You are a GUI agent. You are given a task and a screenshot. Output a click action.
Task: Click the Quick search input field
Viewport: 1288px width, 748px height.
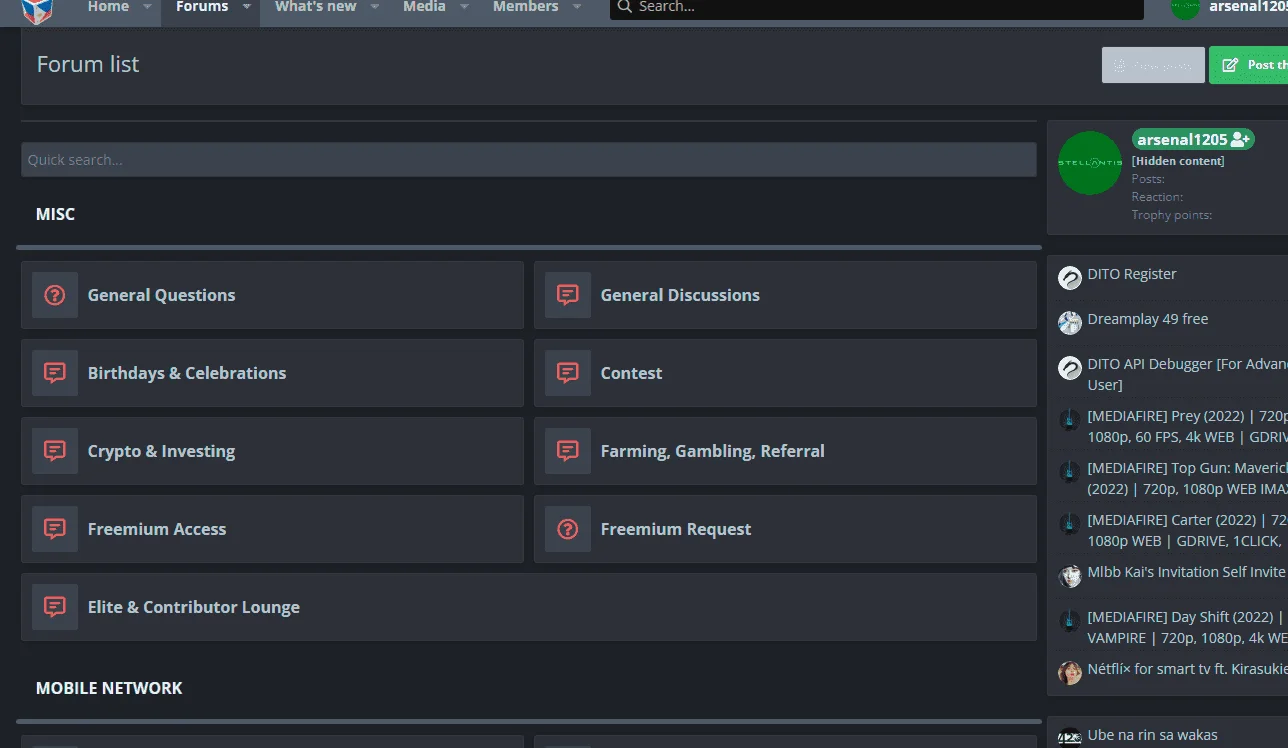(529, 160)
